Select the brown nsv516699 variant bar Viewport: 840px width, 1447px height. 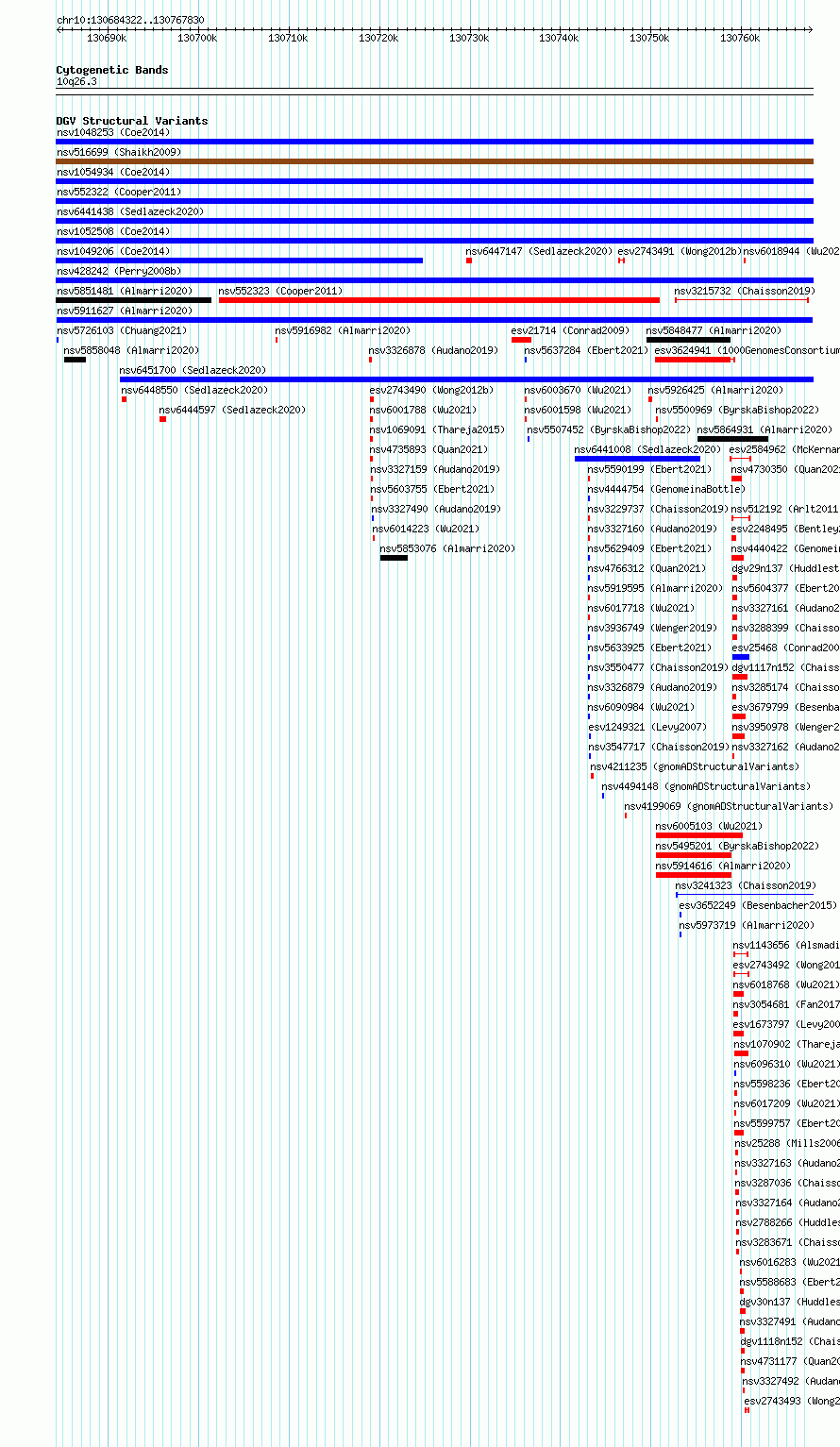click(434, 161)
